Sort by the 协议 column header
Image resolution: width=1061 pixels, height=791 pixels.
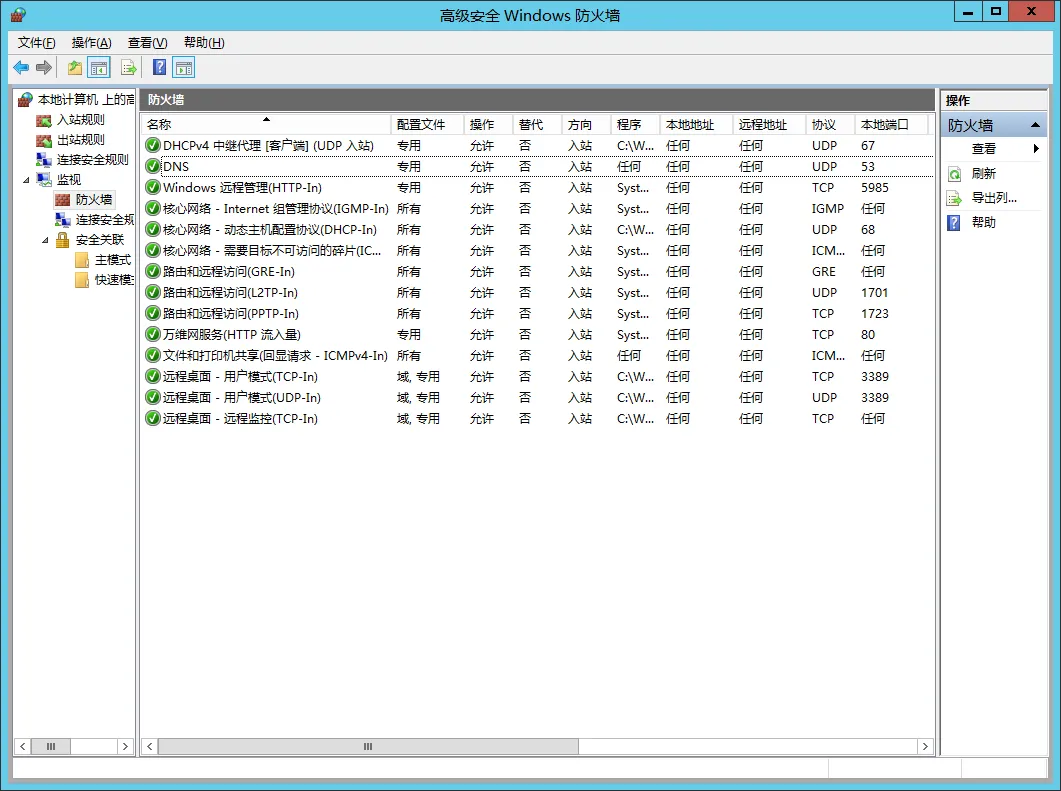[830, 125]
